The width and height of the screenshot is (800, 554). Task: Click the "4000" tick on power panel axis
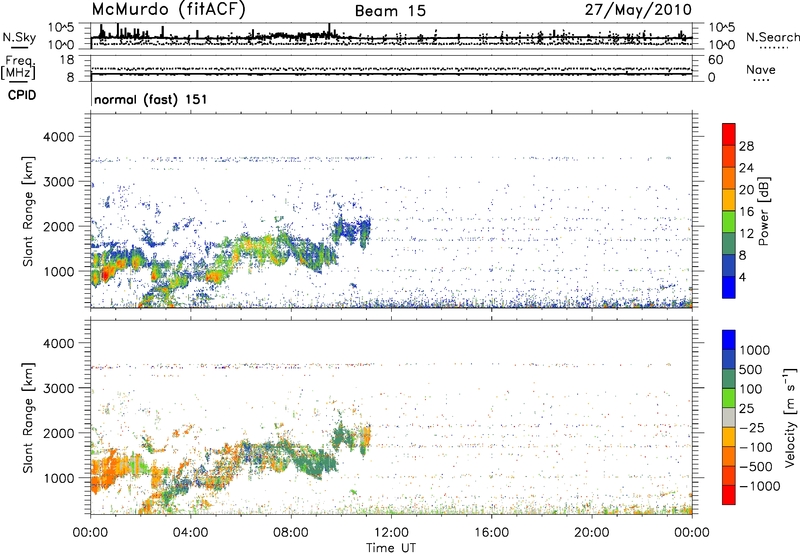click(58, 137)
